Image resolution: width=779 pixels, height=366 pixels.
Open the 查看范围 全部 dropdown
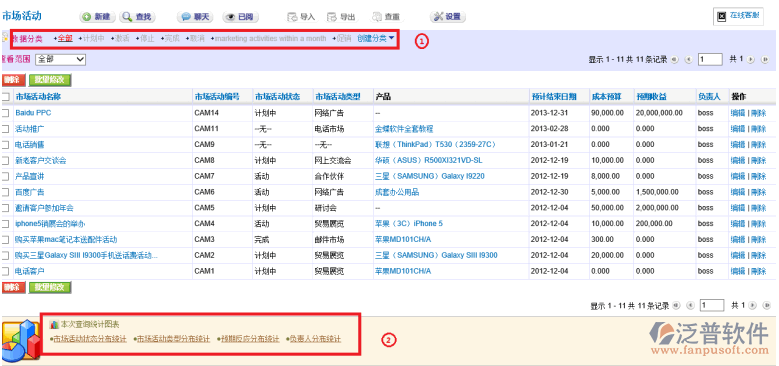pos(61,59)
